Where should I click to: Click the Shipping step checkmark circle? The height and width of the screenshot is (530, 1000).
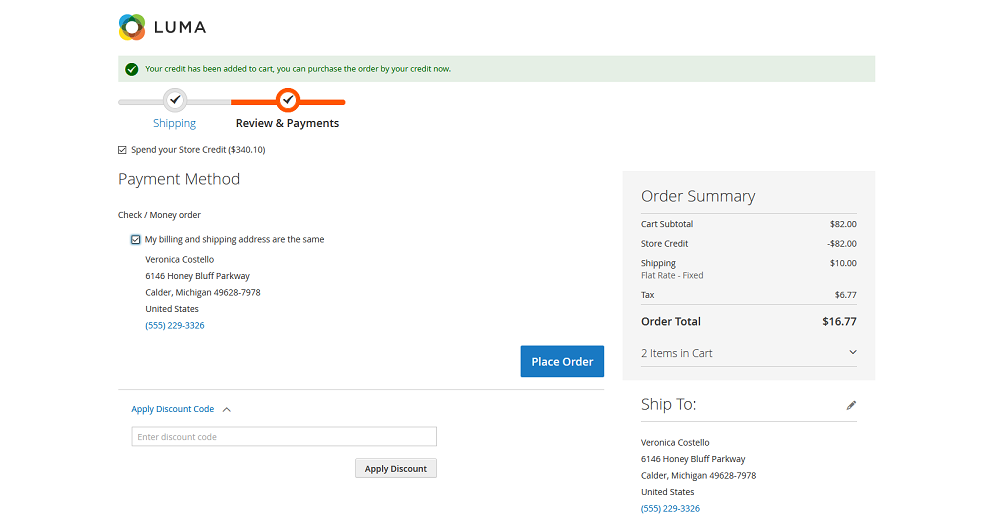click(x=175, y=100)
